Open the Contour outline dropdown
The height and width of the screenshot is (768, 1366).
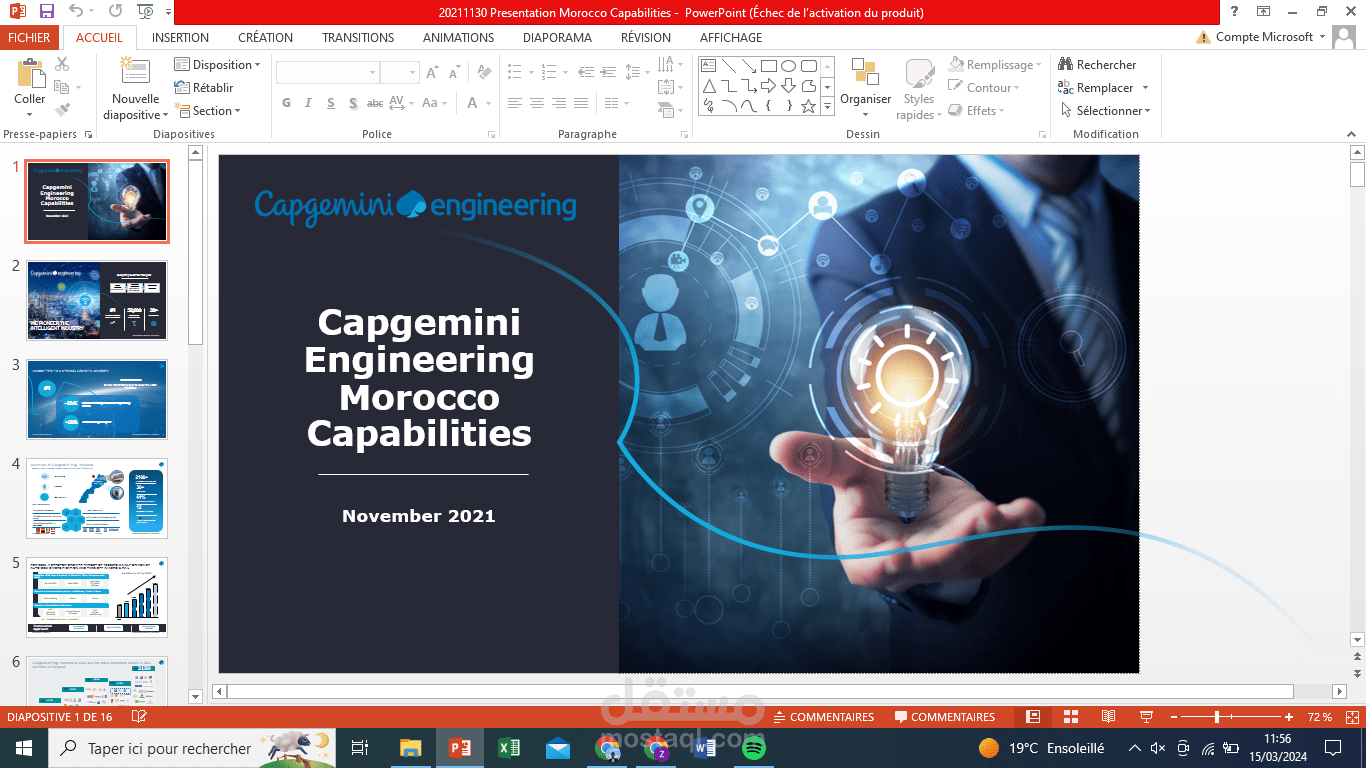pyautogui.click(x=985, y=88)
